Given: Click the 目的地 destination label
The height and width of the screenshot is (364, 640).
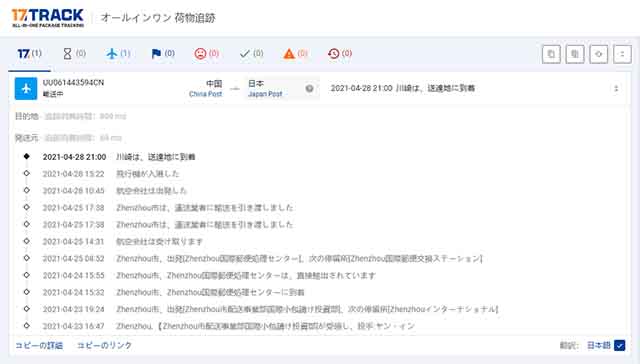Looking at the screenshot, I should click(27, 116).
